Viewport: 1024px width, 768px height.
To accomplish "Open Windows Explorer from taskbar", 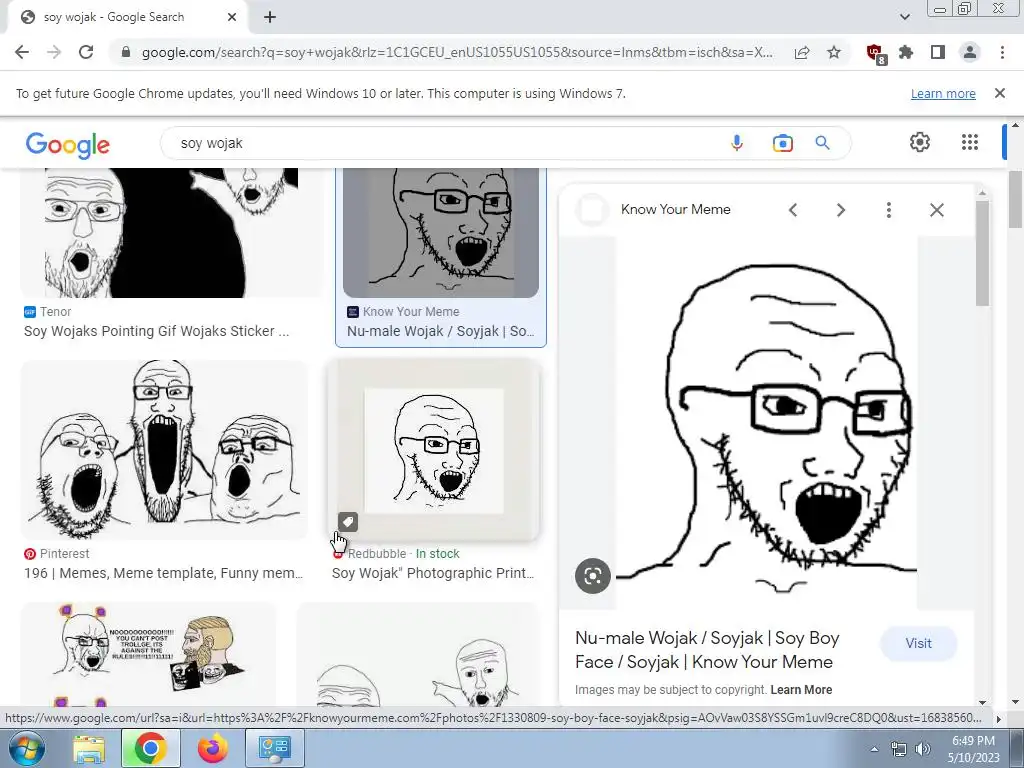I will 89,748.
